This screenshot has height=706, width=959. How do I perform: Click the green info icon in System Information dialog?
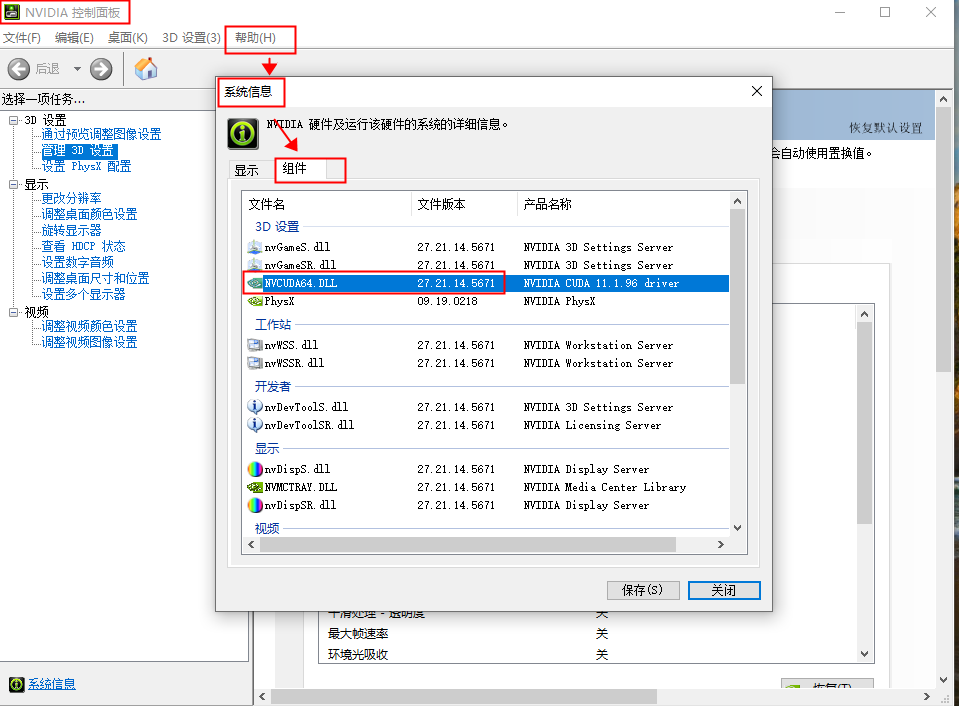(x=243, y=133)
